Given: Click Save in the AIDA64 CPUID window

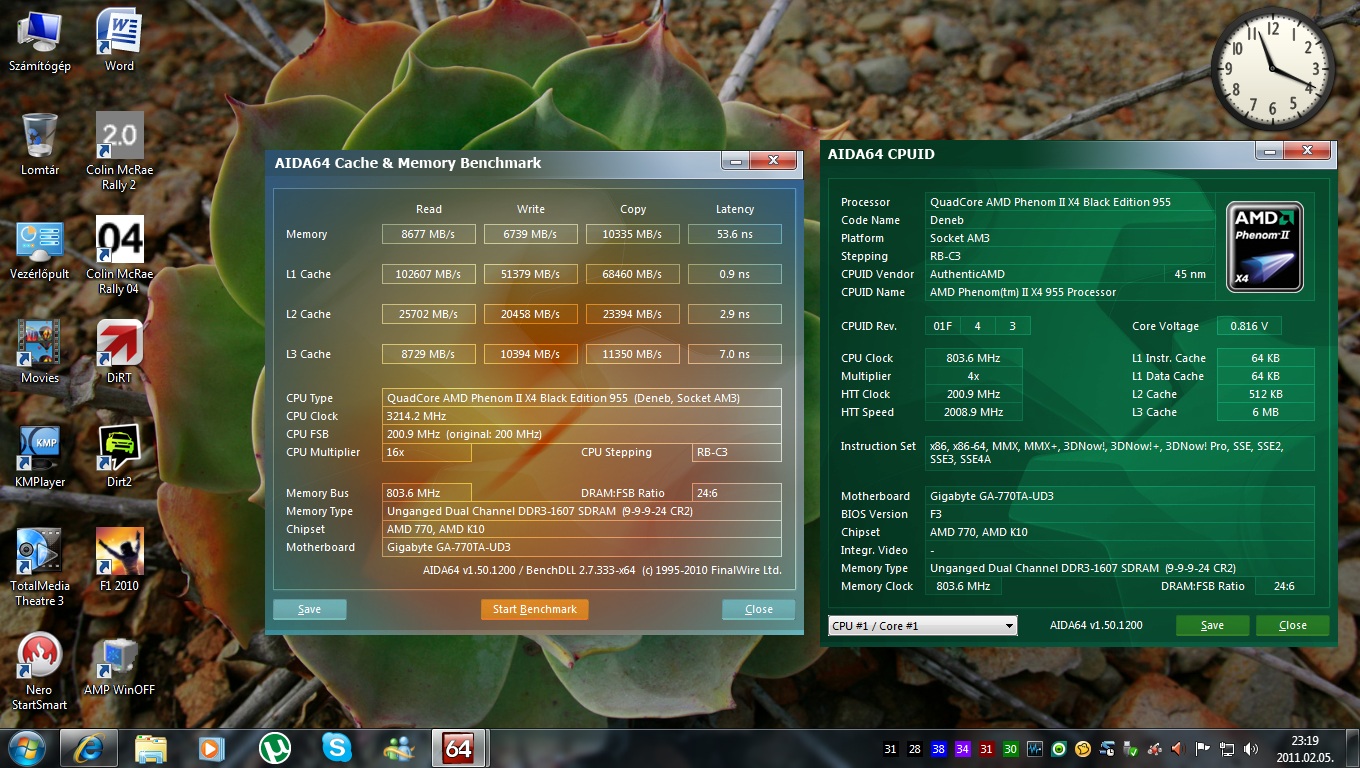Looking at the screenshot, I should pyautogui.click(x=1213, y=625).
